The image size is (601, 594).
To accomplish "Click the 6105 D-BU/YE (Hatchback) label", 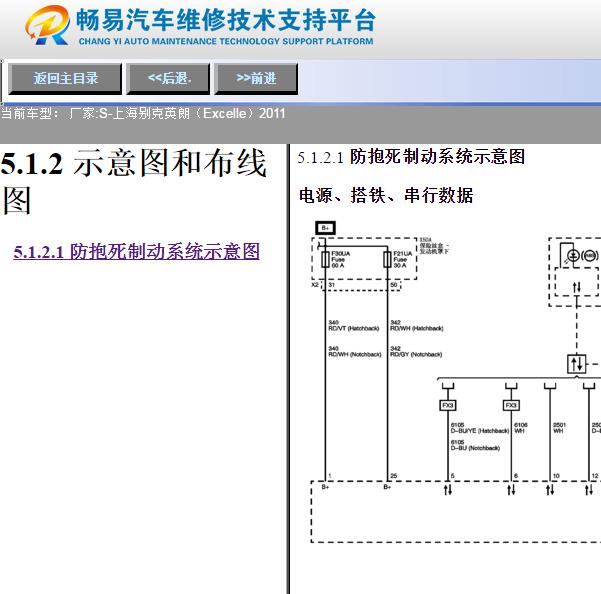I will tap(480, 428).
